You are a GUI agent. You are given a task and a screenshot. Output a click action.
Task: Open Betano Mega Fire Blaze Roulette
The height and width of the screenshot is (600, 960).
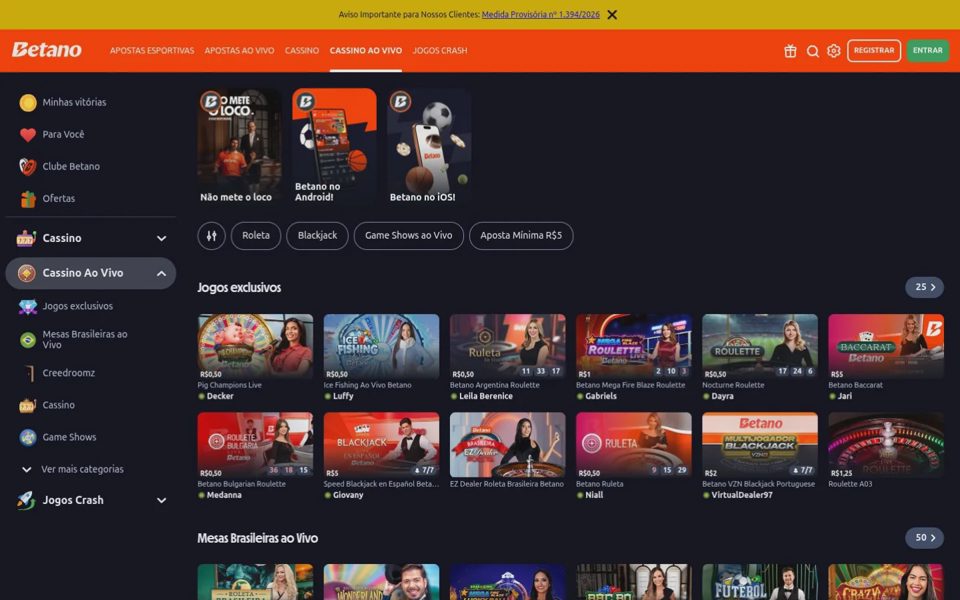pos(634,347)
